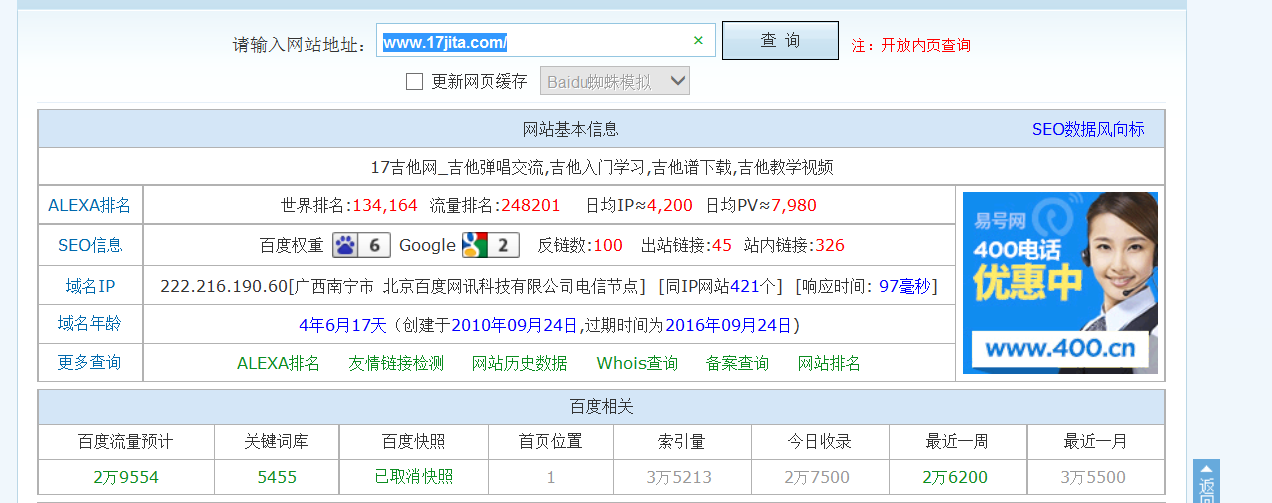Click the 网站基本信息 section header
This screenshot has width=1272, height=503.
pyautogui.click(x=571, y=130)
